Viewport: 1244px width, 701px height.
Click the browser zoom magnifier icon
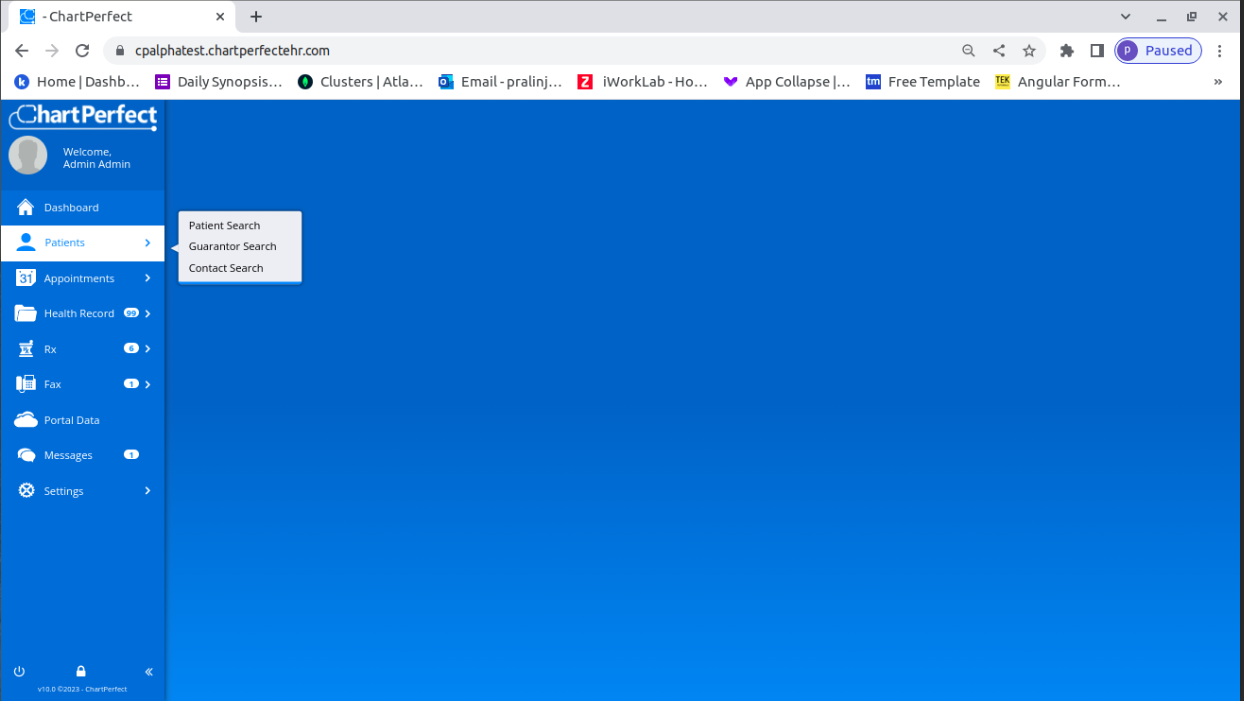click(x=968, y=50)
